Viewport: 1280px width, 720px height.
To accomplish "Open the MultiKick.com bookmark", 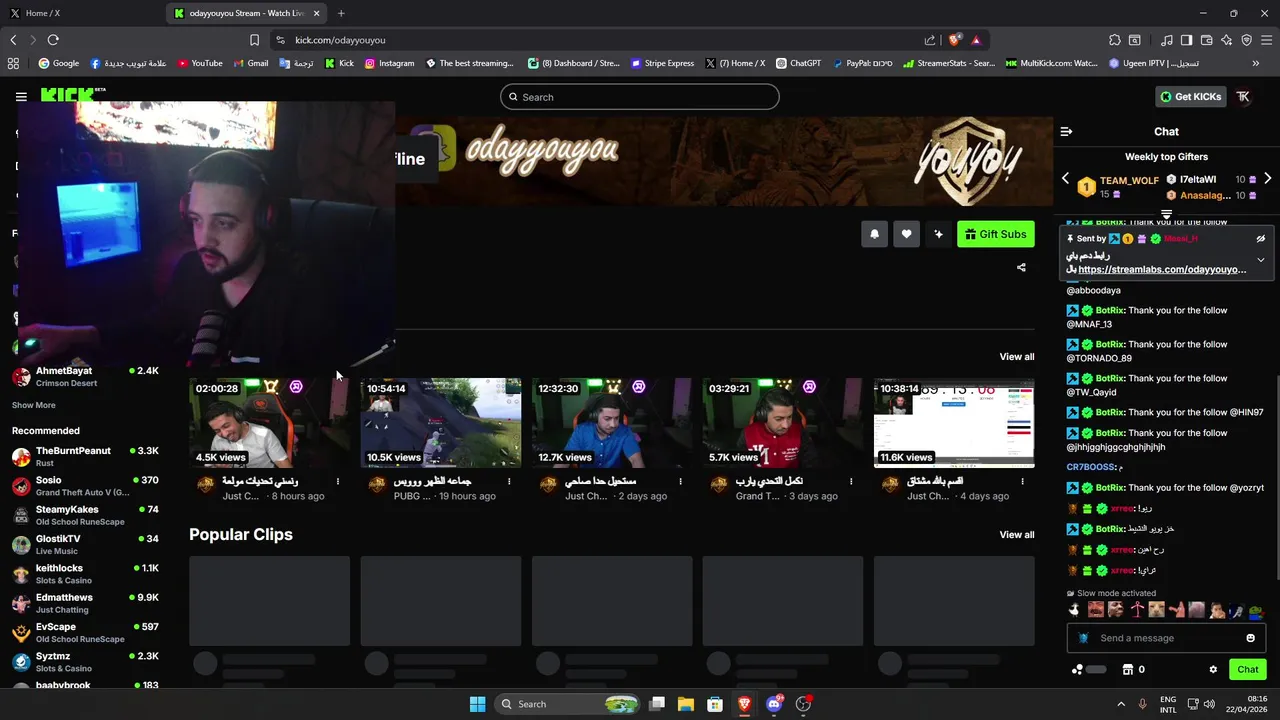I will pos(1051,63).
